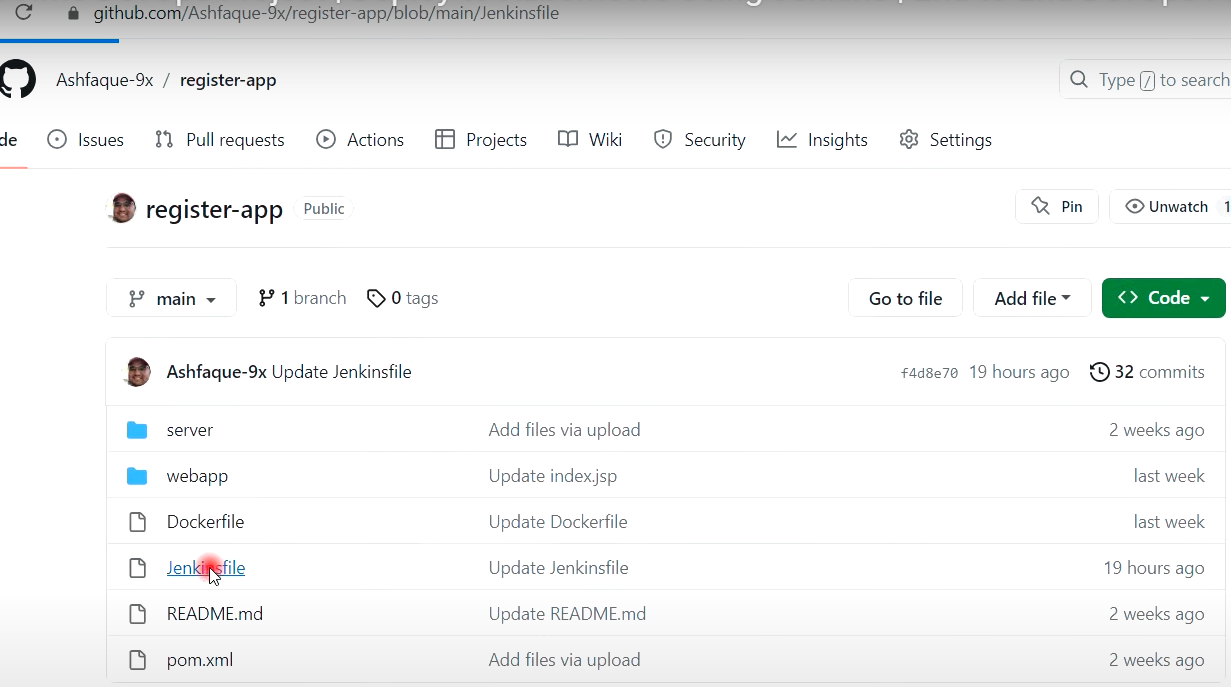1231x687 pixels.
Task: Open Jenkinsfile row Update Jenkinsfile commit message
Action: click(559, 568)
